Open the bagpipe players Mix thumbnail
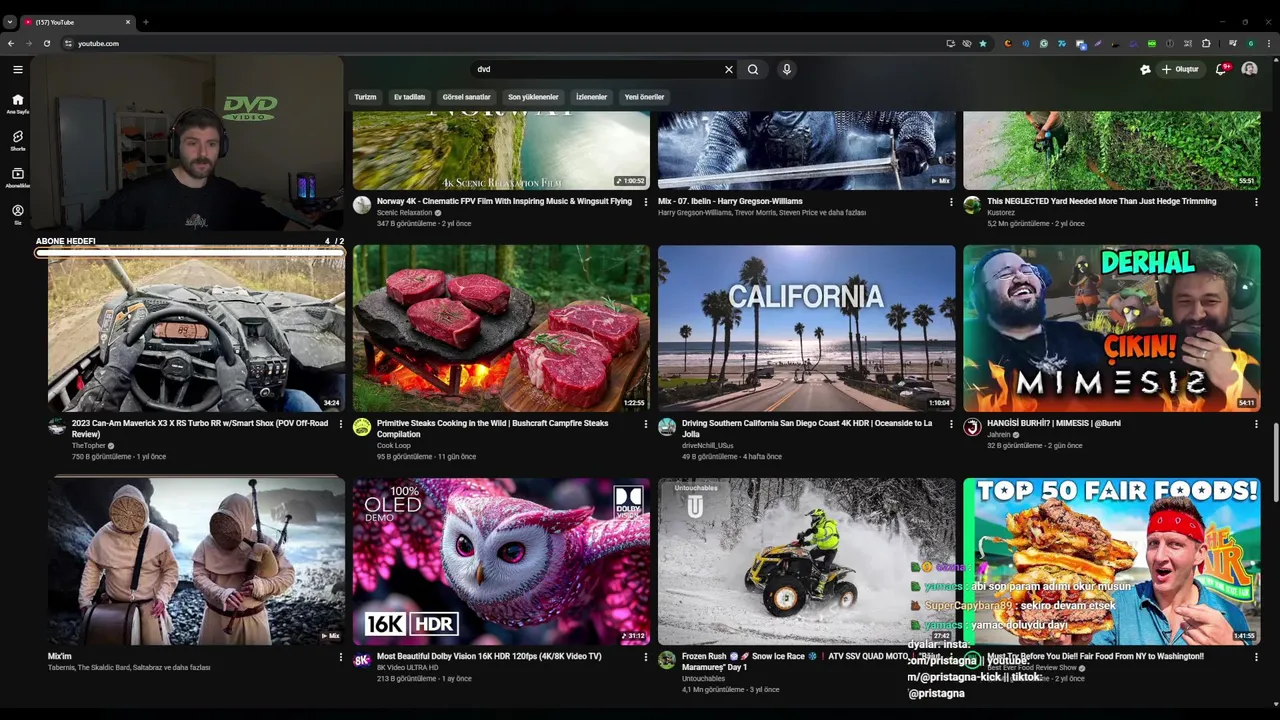Screen dimensions: 1280x720 click(196, 561)
